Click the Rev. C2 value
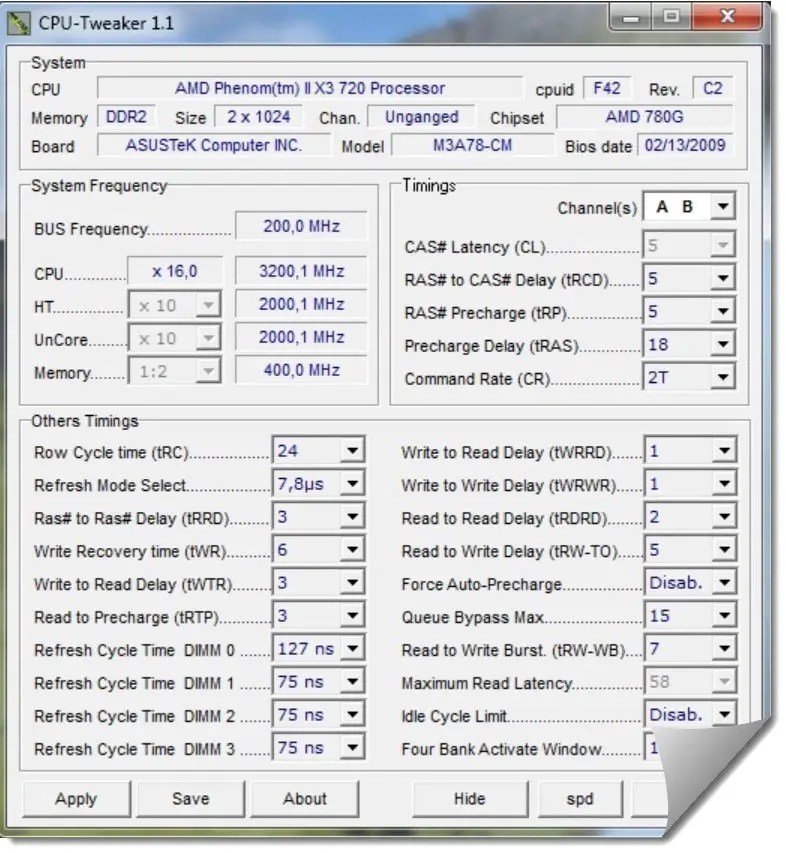The height and width of the screenshot is (853, 786). (713, 88)
